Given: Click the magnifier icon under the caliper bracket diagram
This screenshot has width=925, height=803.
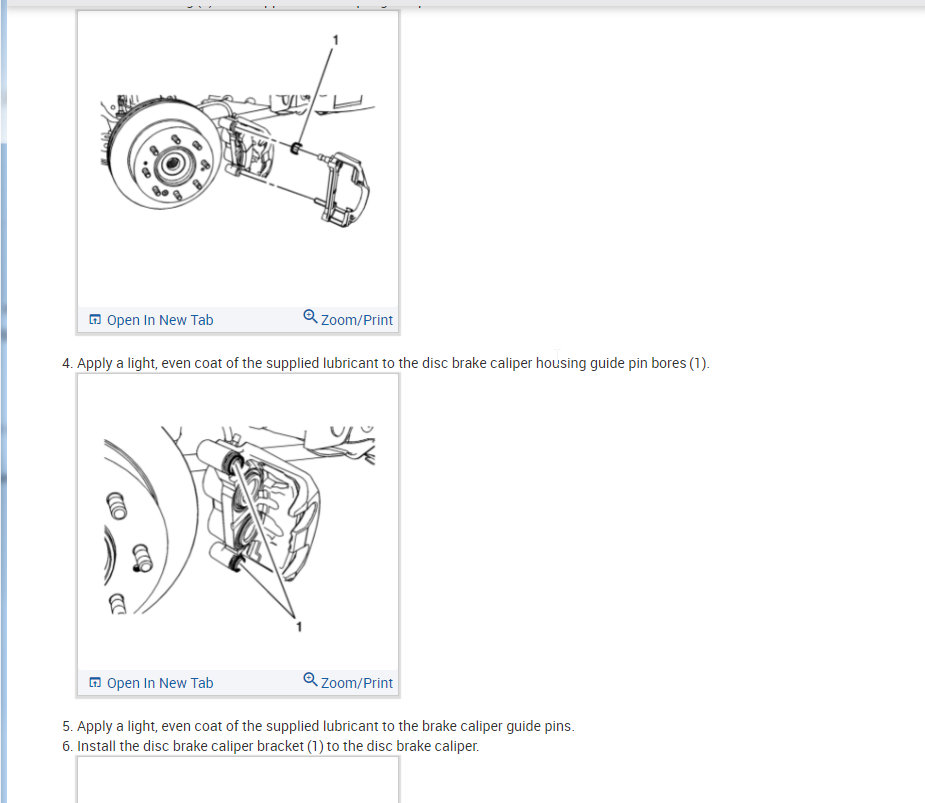Looking at the screenshot, I should point(310,316).
